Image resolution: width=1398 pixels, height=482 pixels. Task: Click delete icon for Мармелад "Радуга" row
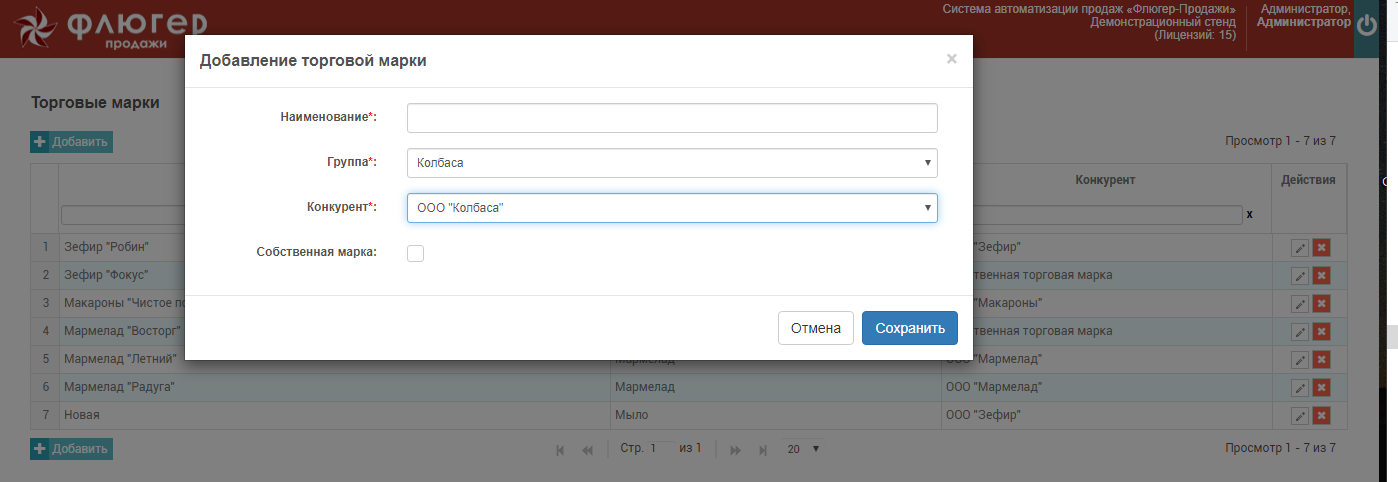pos(1320,388)
